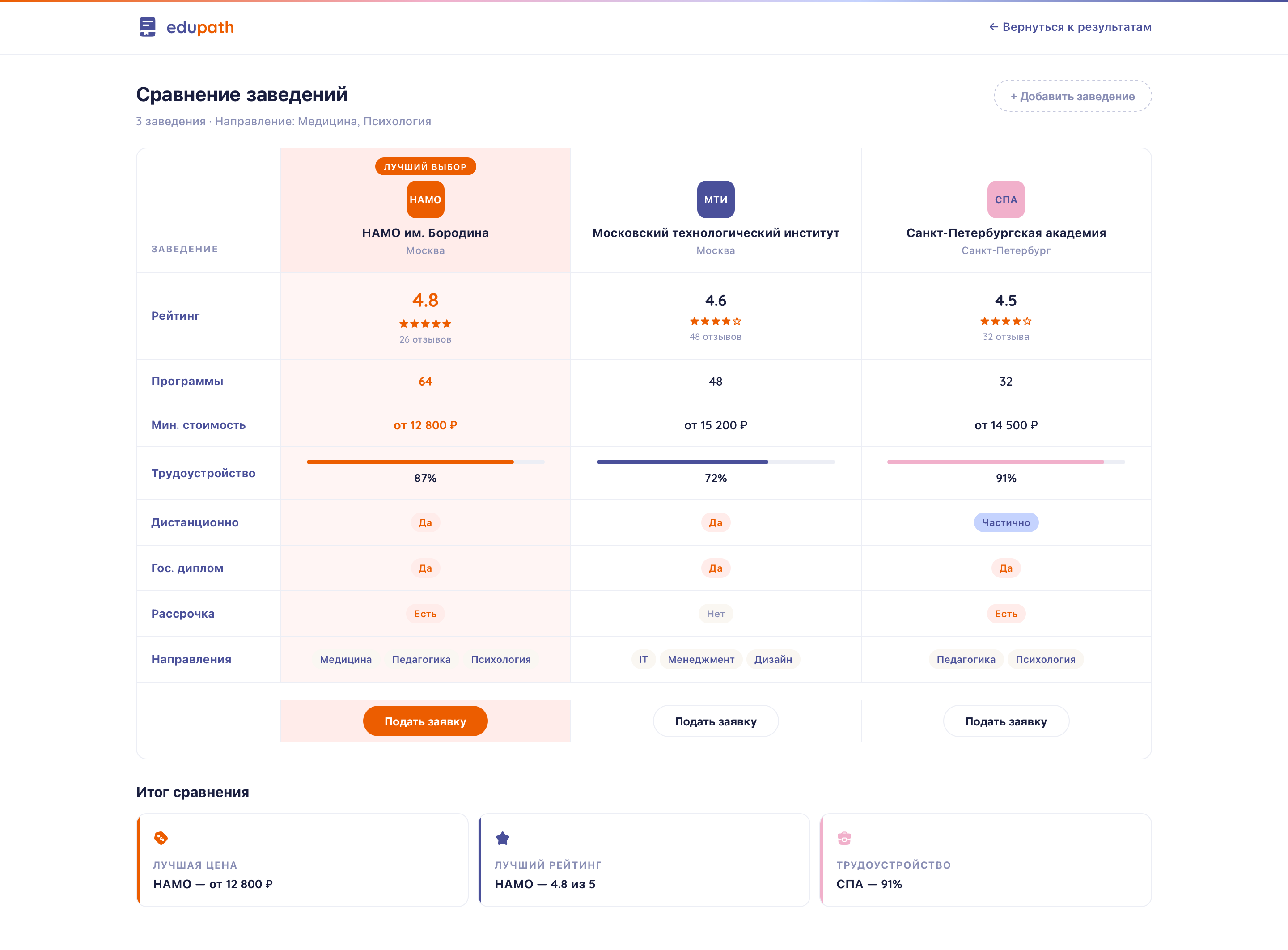1288x950 pixels.
Task: Click the Нет installment pill for МТИ
Action: coord(716,614)
